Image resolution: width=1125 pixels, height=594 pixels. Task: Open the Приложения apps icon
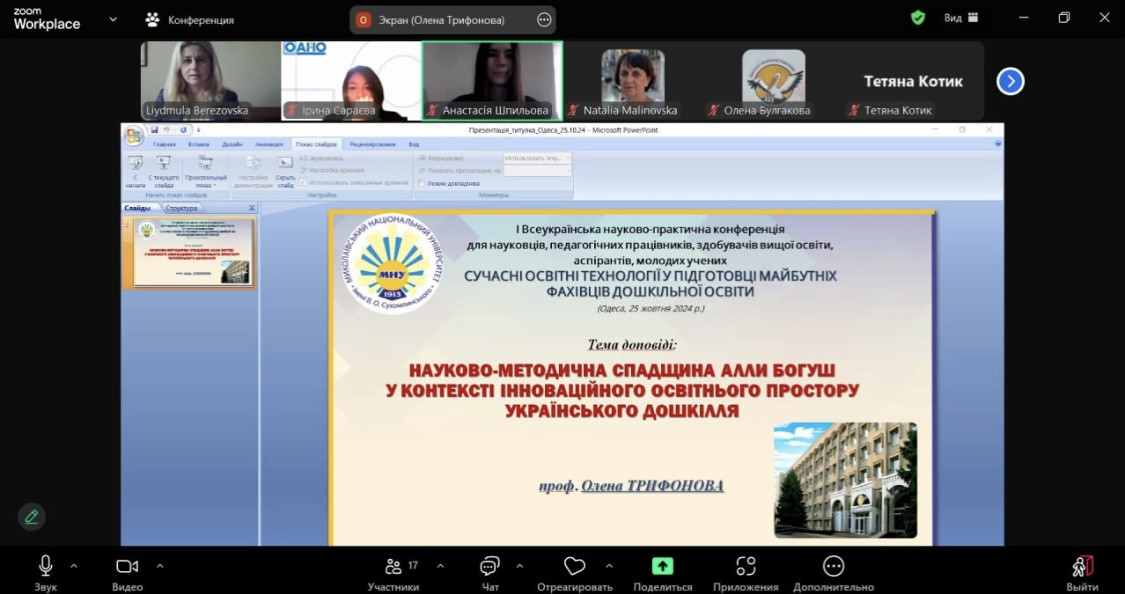(745, 566)
